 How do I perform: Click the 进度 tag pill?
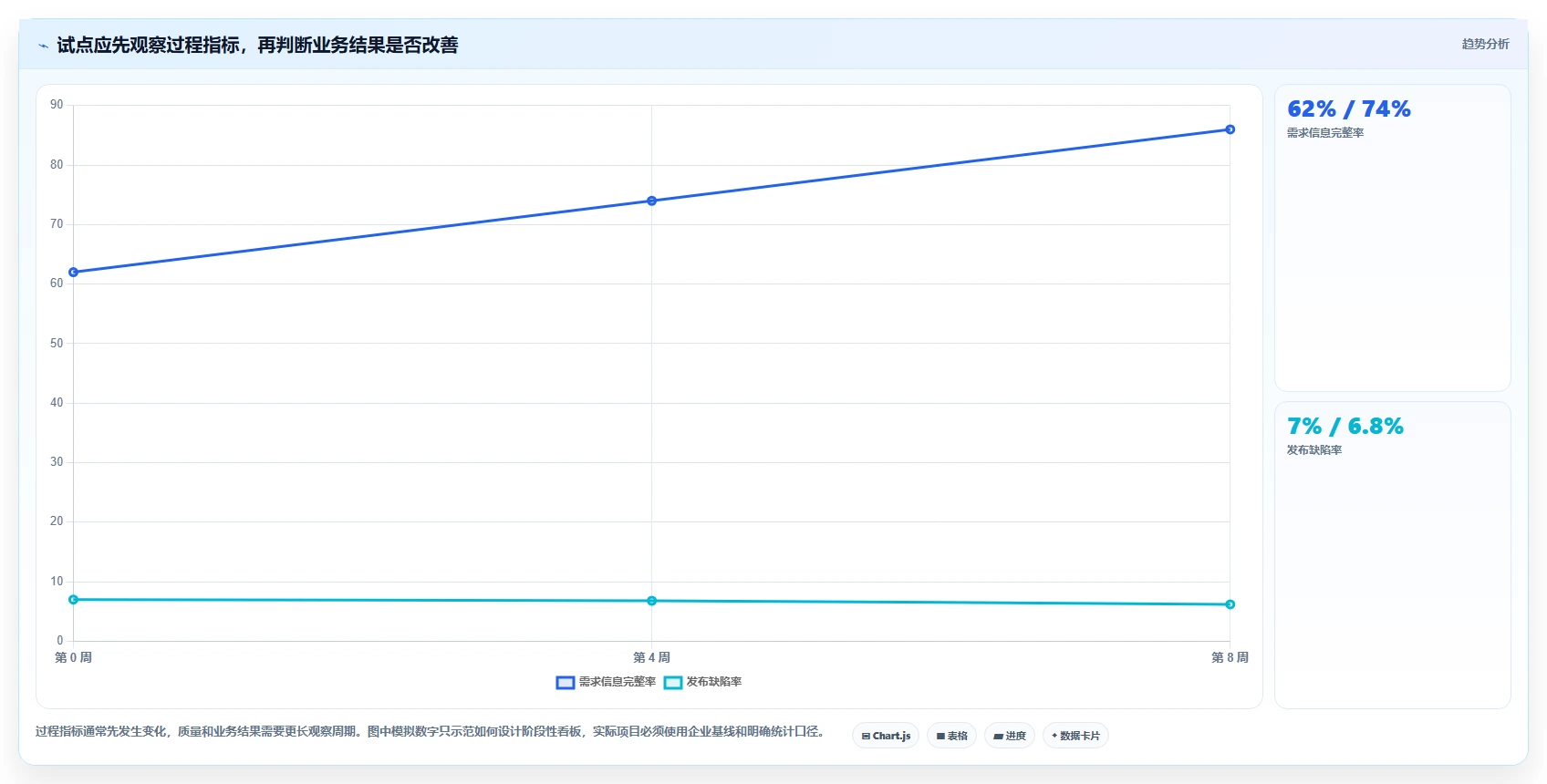(x=1010, y=736)
